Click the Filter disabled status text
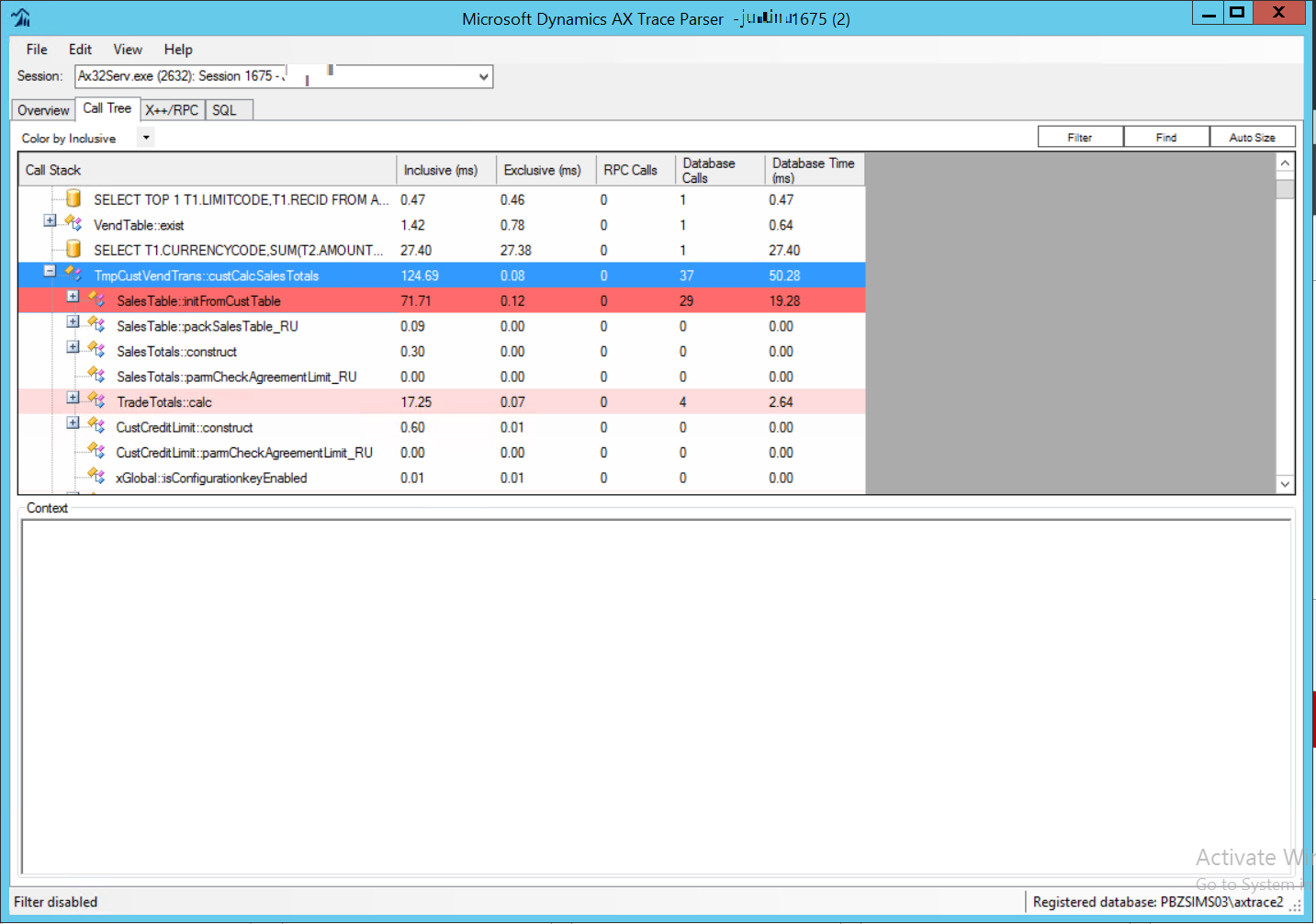The width and height of the screenshot is (1316, 924). tap(56, 902)
